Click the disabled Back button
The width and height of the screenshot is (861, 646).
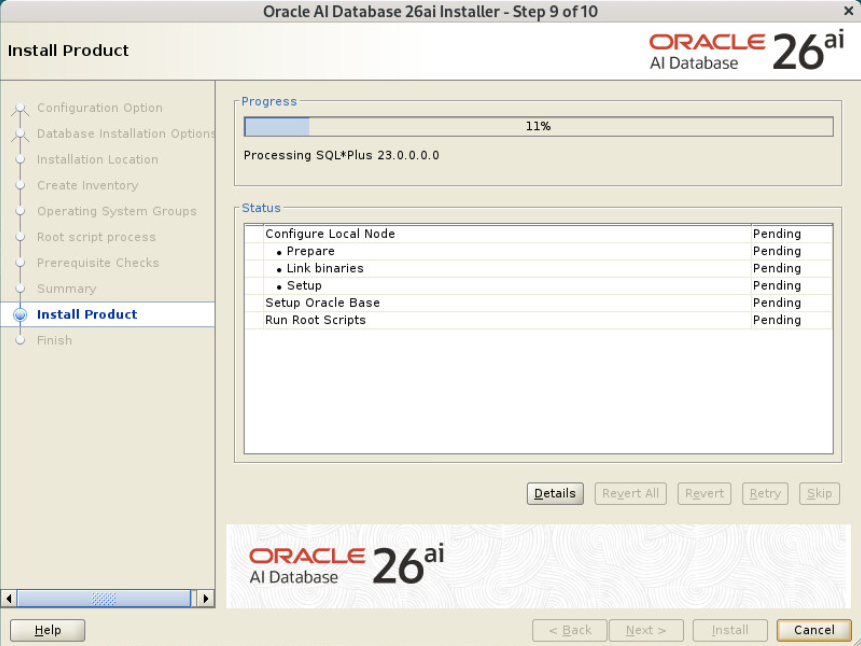click(x=569, y=630)
